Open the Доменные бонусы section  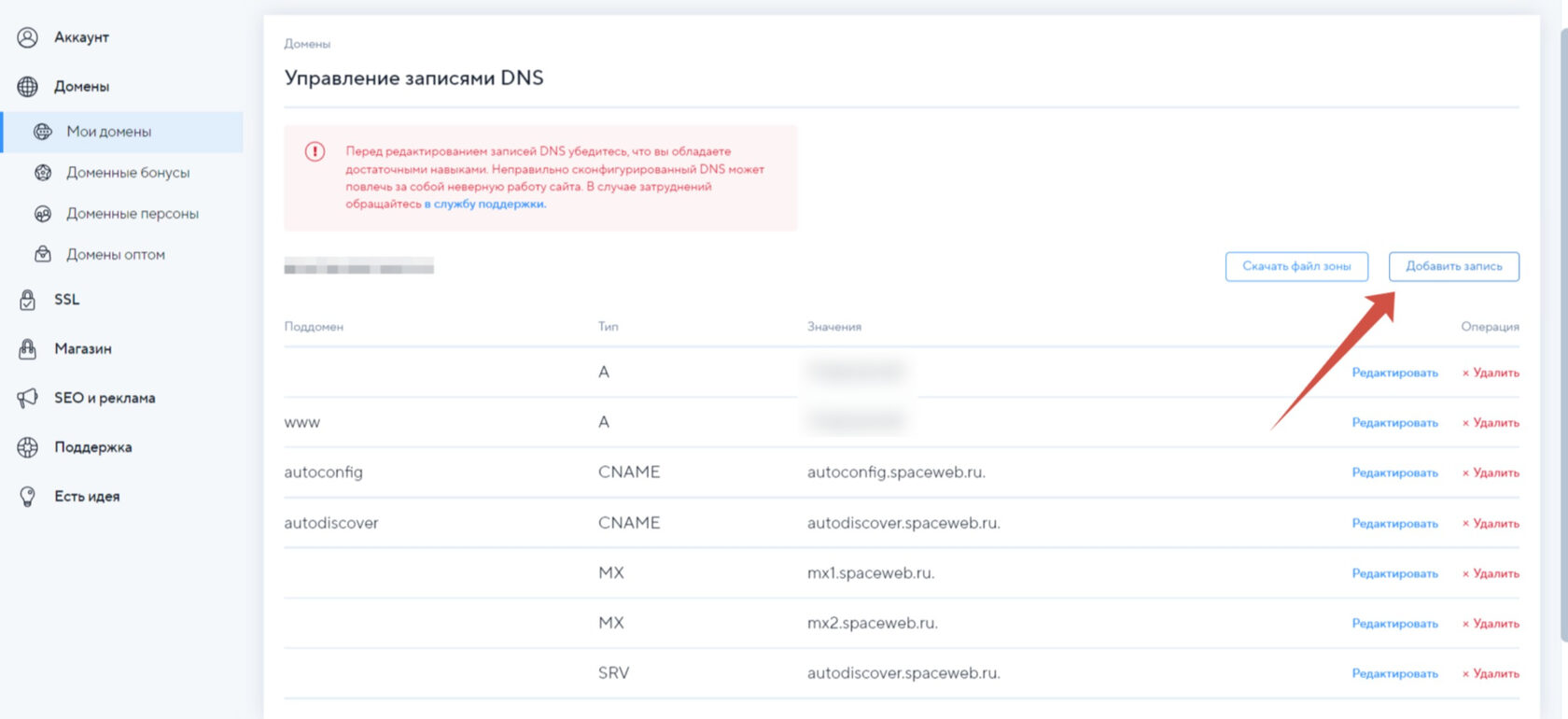click(128, 173)
